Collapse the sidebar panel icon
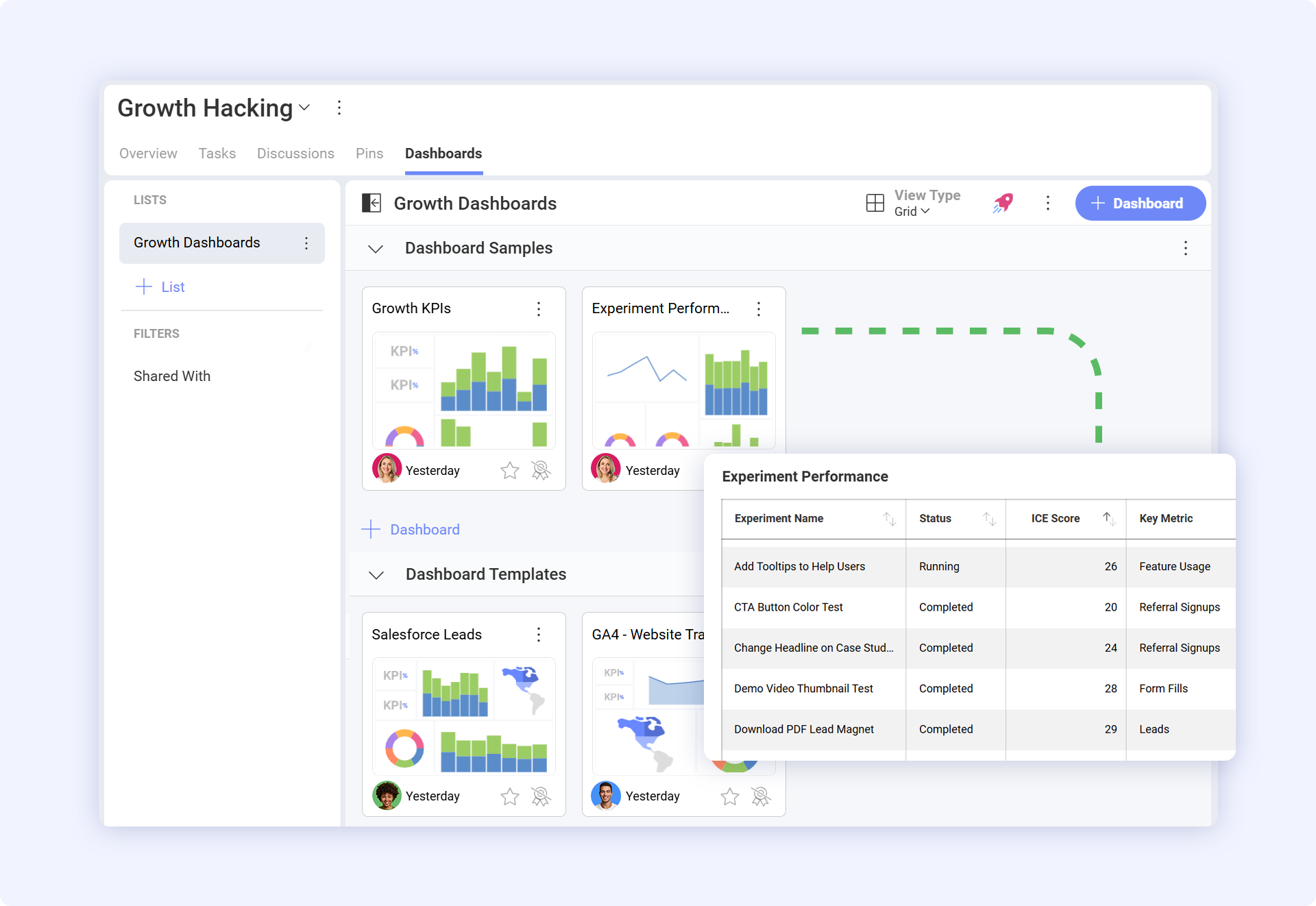 click(x=371, y=203)
